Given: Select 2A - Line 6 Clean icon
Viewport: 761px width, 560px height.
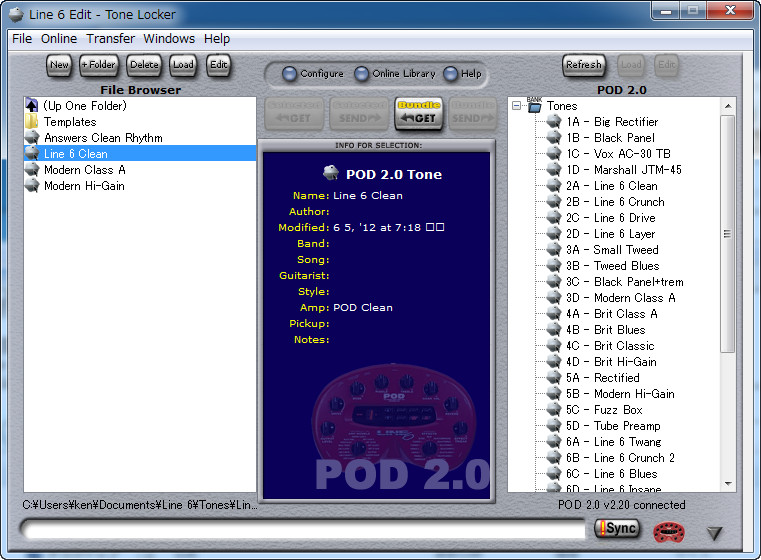Looking at the screenshot, I should pos(554,185).
